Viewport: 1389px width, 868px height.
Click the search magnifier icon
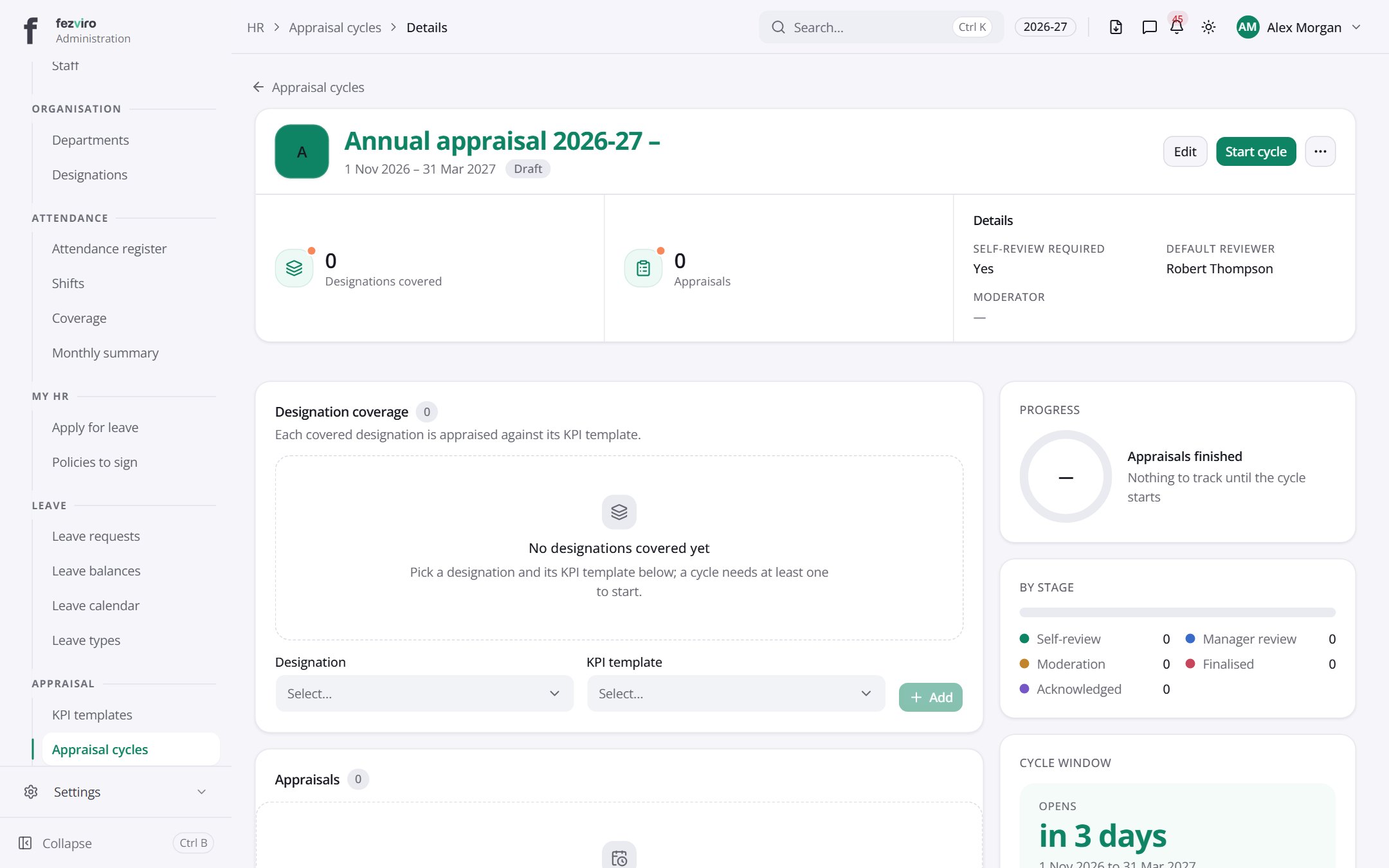tap(778, 27)
